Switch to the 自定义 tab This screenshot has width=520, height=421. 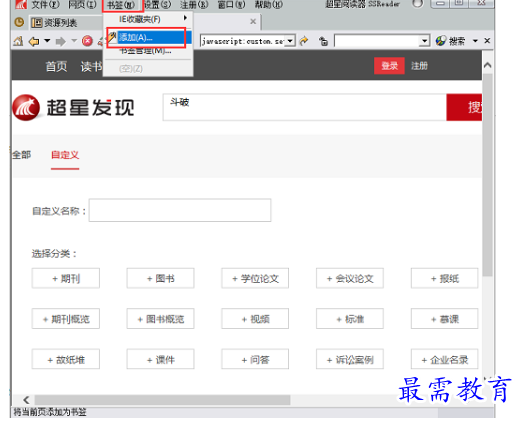tap(65, 155)
